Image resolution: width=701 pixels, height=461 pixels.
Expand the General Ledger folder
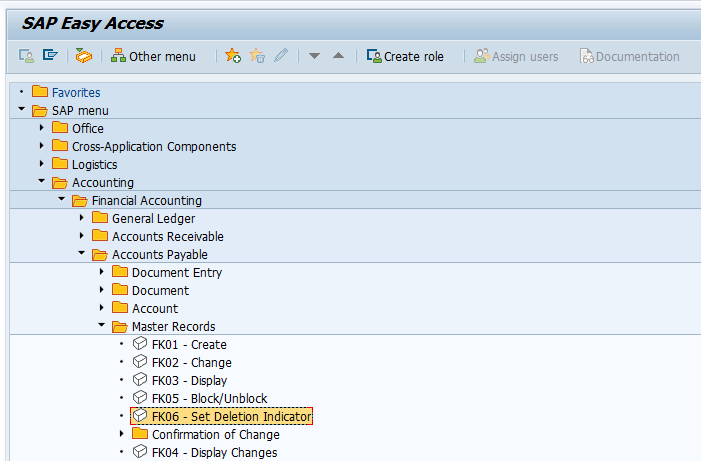(82, 218)
